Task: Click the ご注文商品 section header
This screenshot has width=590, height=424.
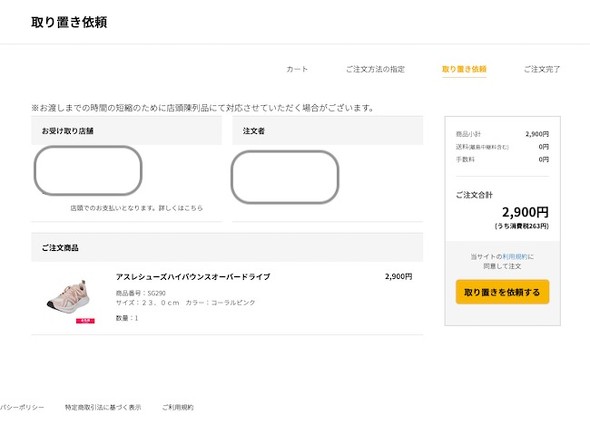Action: 227,248
